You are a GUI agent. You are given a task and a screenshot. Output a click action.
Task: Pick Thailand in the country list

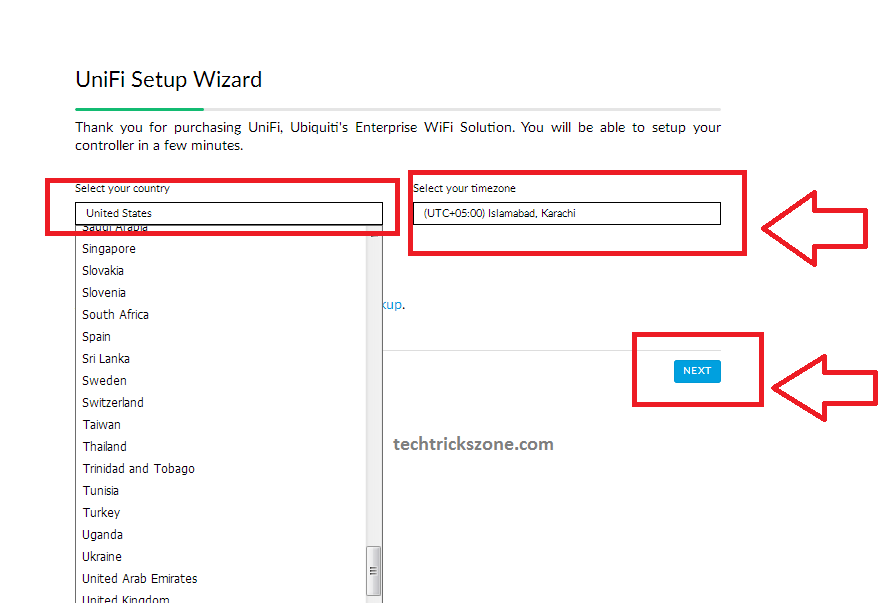(104, 447)
